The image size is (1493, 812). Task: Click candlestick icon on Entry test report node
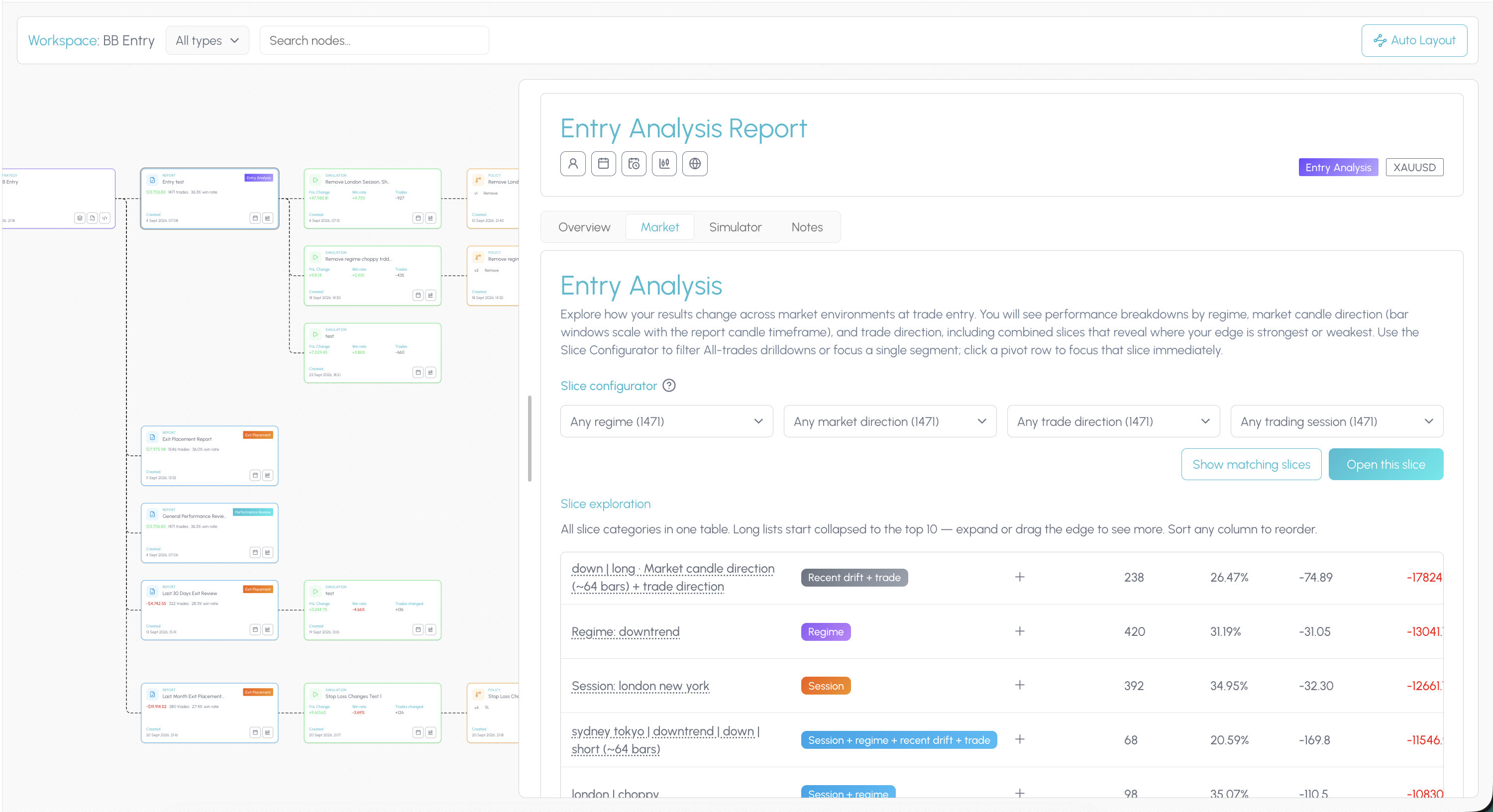point(268,218)
